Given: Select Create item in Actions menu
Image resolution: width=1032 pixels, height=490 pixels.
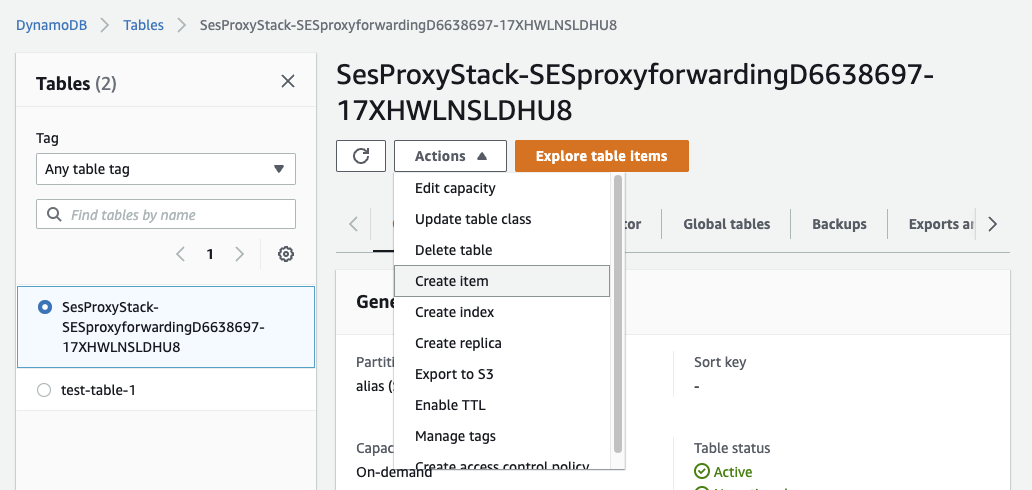Looking at the screenshot, I should [x=502, y=281].
